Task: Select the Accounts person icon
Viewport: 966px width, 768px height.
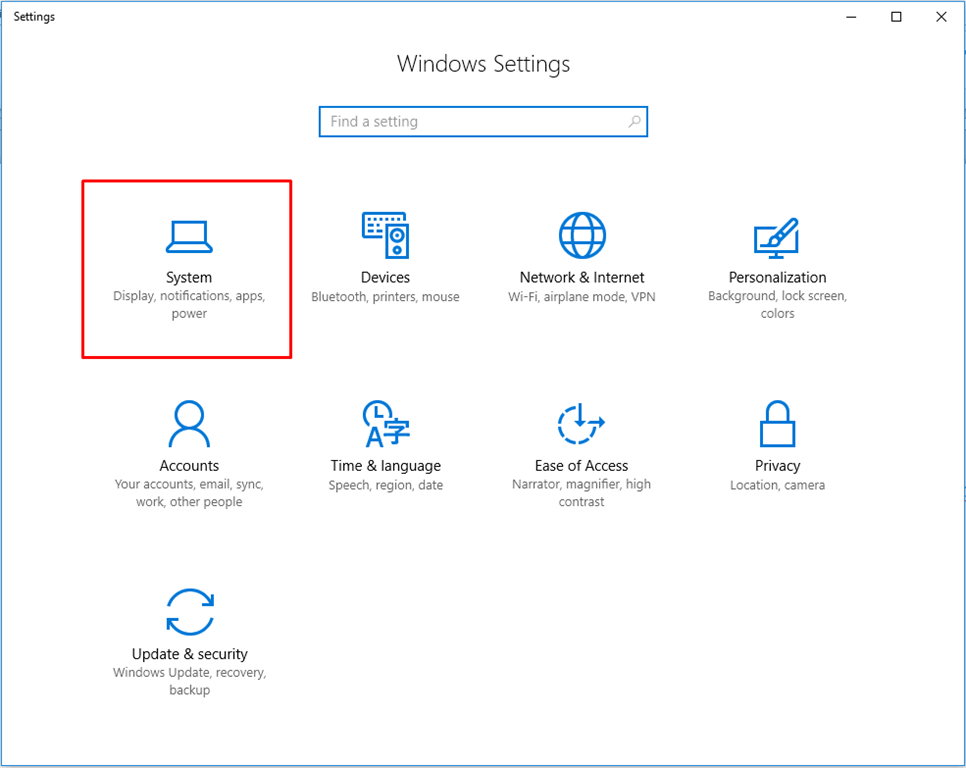Action: click(188, 424)
